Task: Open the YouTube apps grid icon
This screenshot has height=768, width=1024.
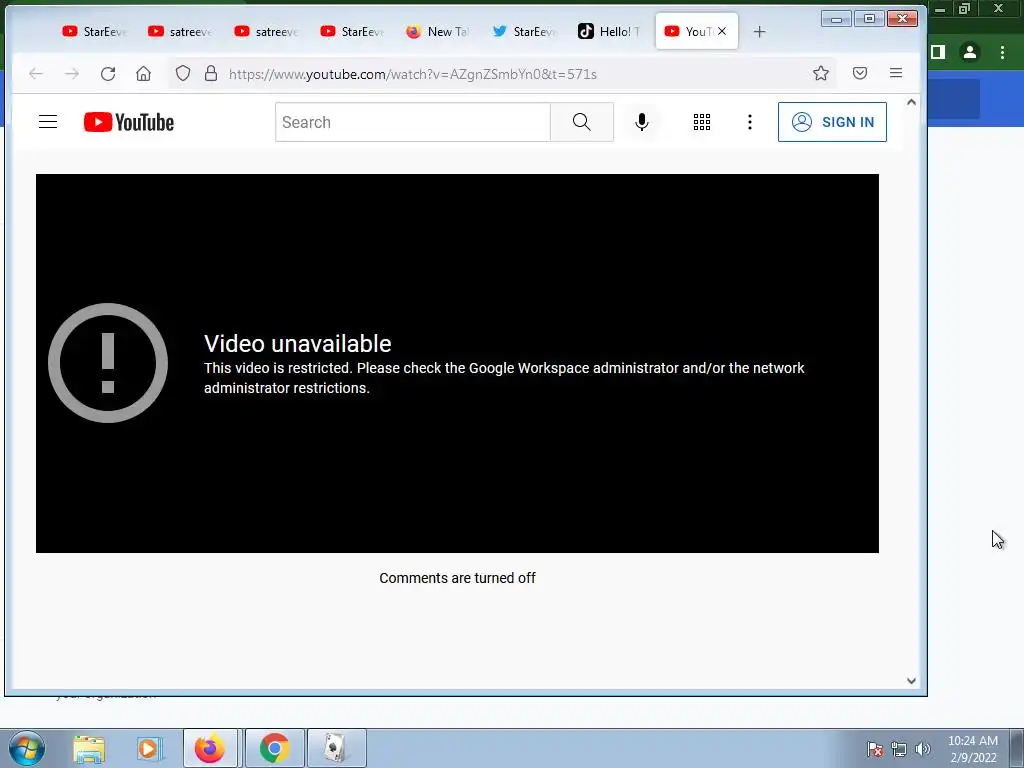Action: (x=702, y=122)
